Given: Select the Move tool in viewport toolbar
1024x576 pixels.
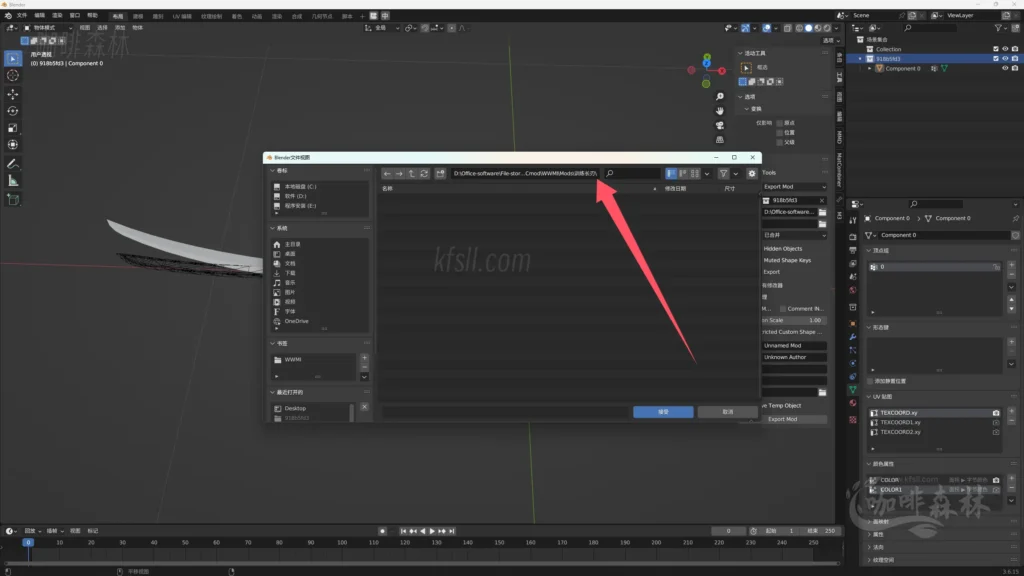Looking at the screenshot, I should [13, 93].
